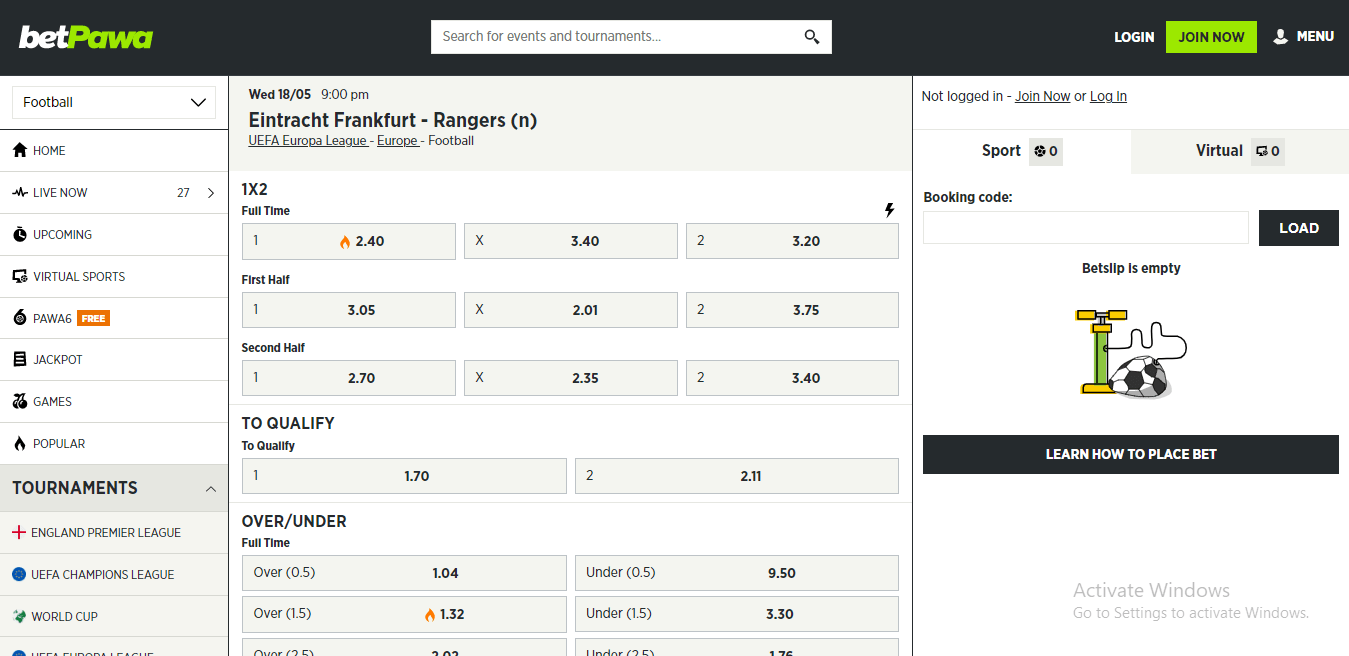Image resolution: width=1349 pixels, height=656 pixels.
Task: Click the Home house icon
Action: click(x=20, y=150)
